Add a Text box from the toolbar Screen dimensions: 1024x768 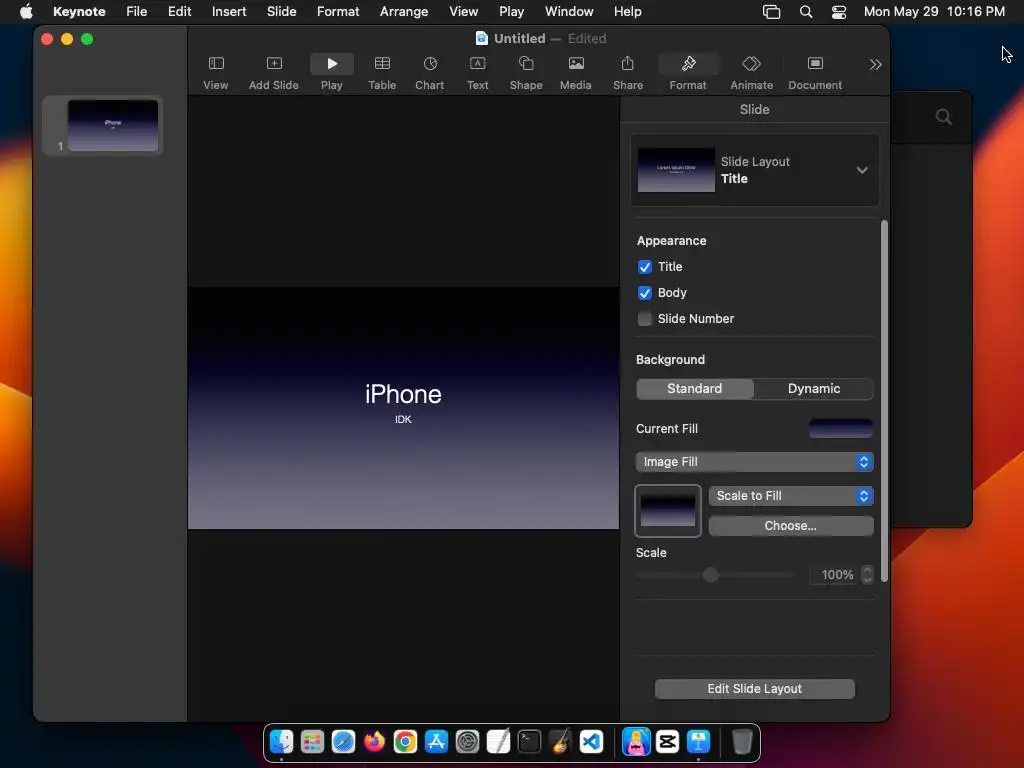[x=477, y=73]
